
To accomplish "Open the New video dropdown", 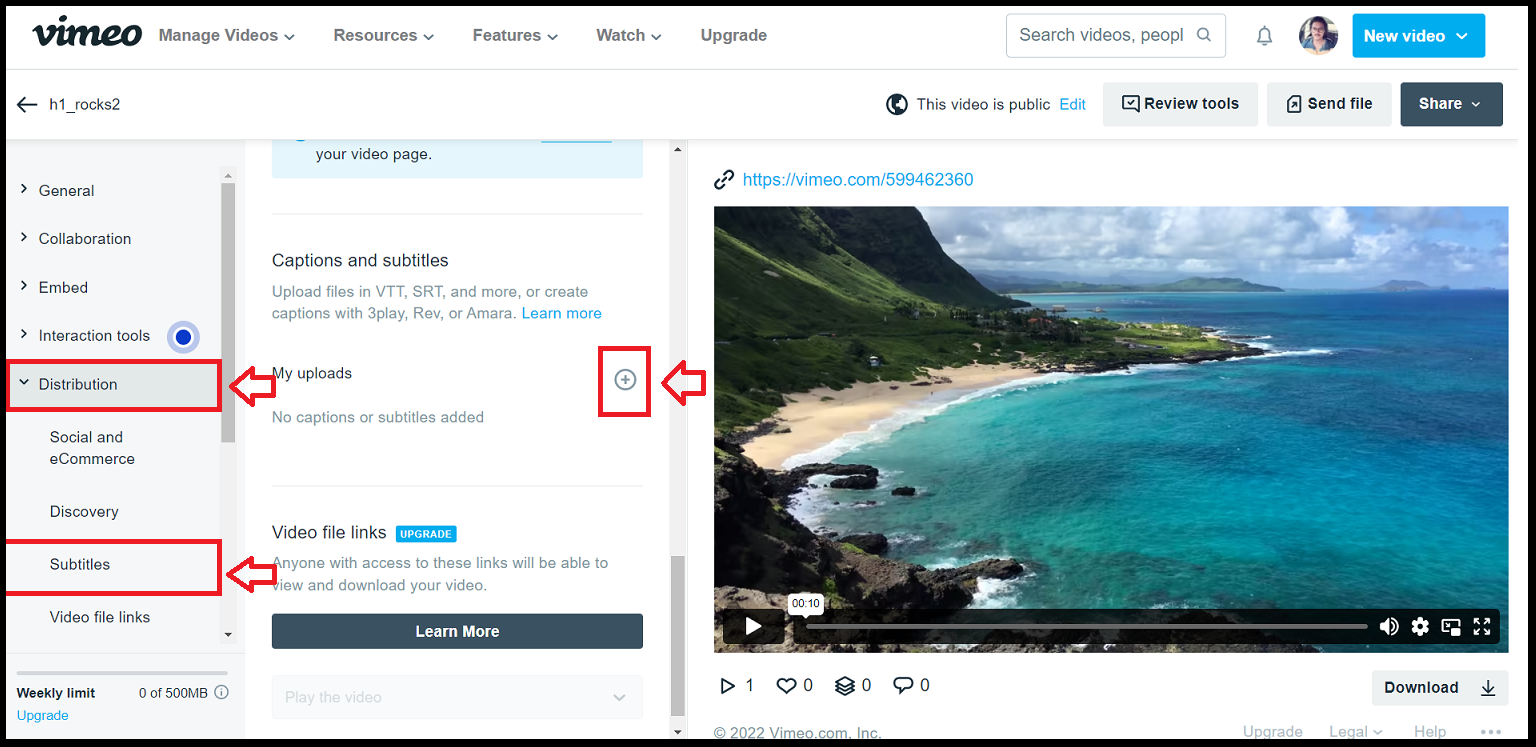I will tap(1418, 36).
